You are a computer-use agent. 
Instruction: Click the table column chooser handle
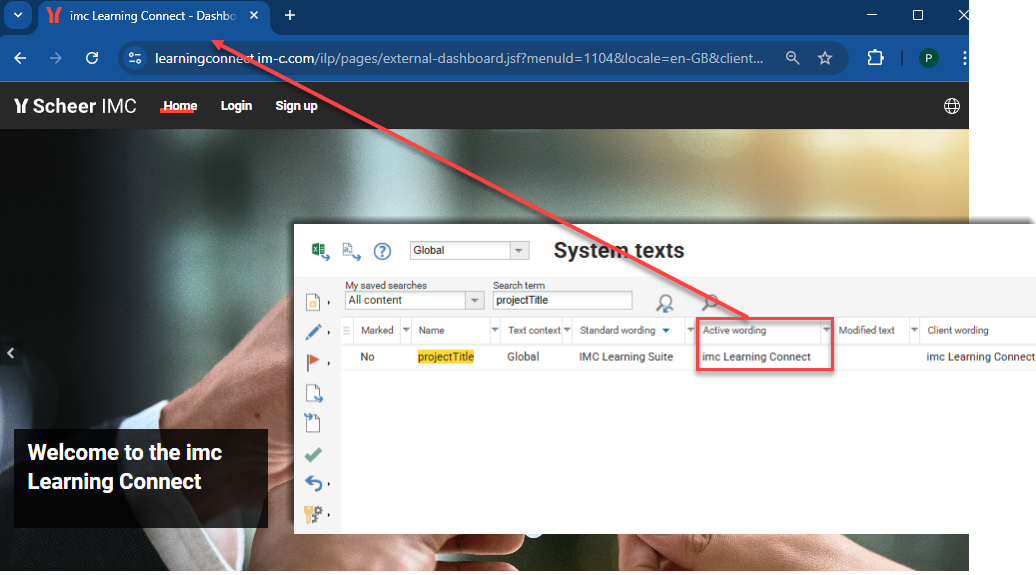(x=346, y=330)
